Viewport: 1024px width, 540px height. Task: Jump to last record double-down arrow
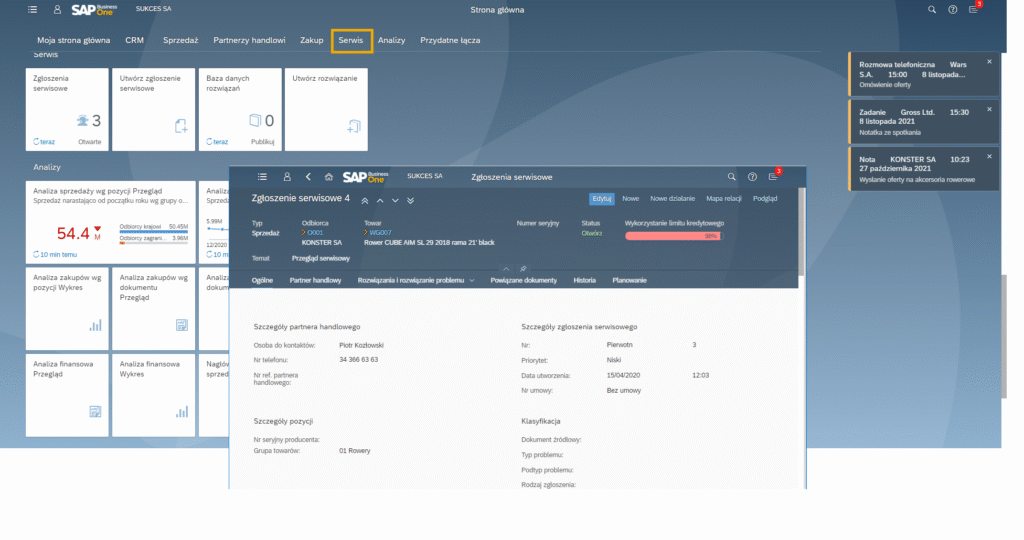point(410,200)
